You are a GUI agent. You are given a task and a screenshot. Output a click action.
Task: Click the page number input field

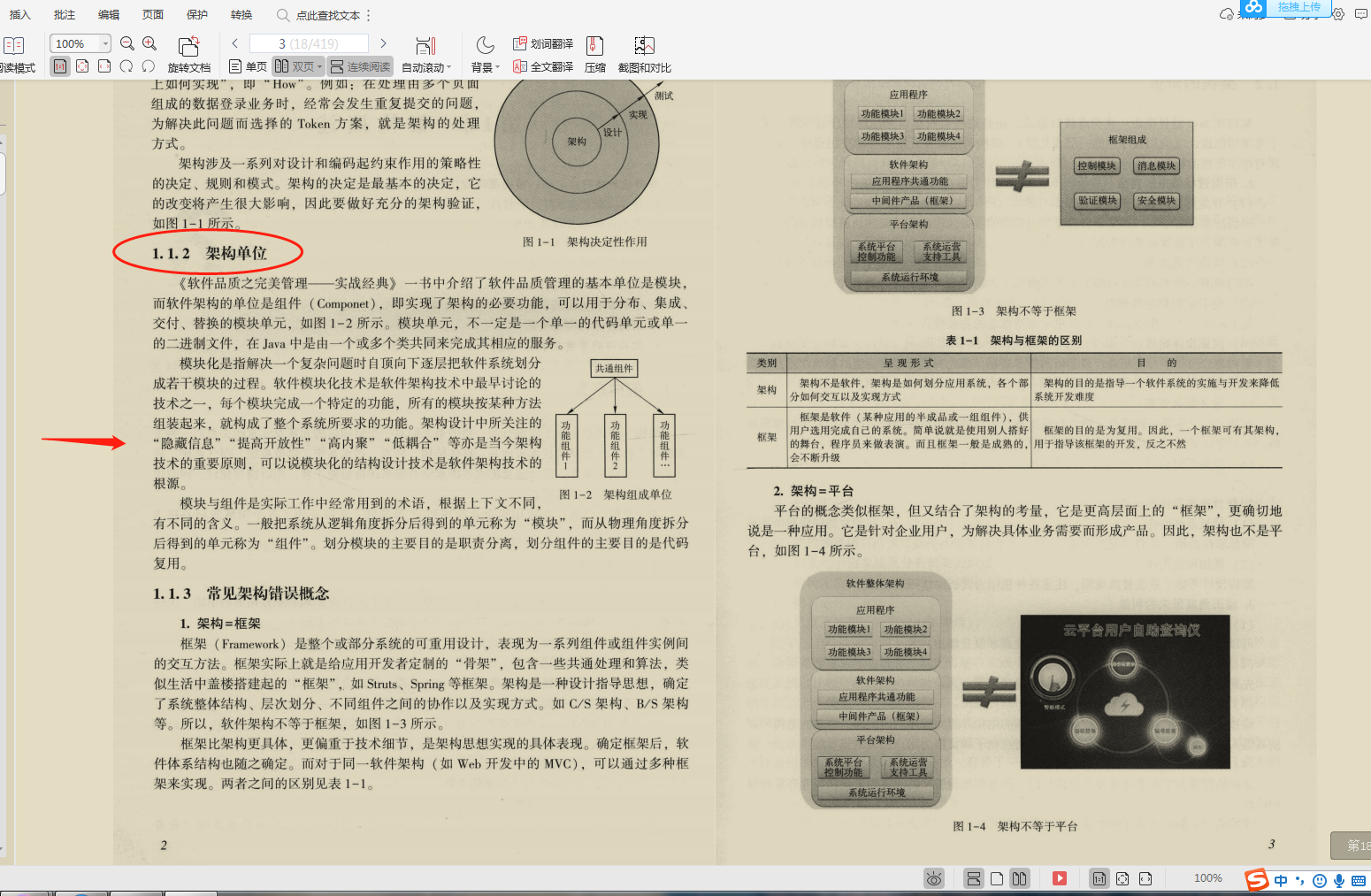tap(308, 42)
